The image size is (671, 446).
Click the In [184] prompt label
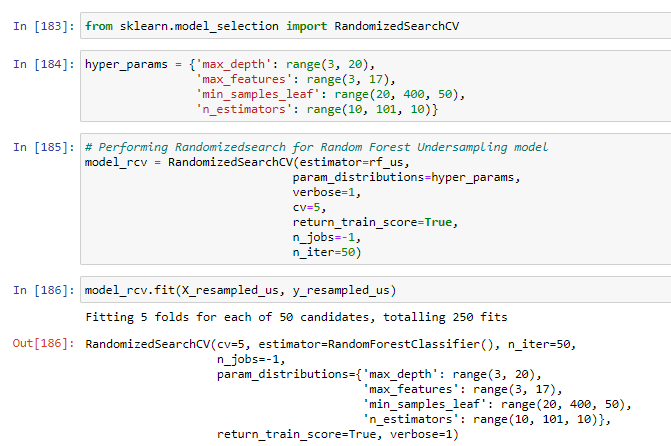point(44,64)
